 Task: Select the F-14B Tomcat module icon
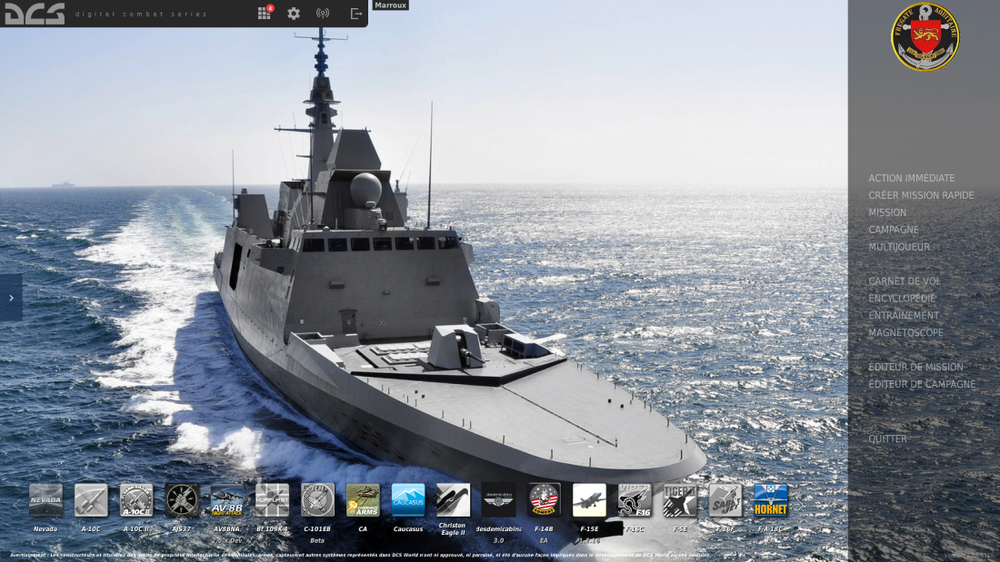click(544, 499)
